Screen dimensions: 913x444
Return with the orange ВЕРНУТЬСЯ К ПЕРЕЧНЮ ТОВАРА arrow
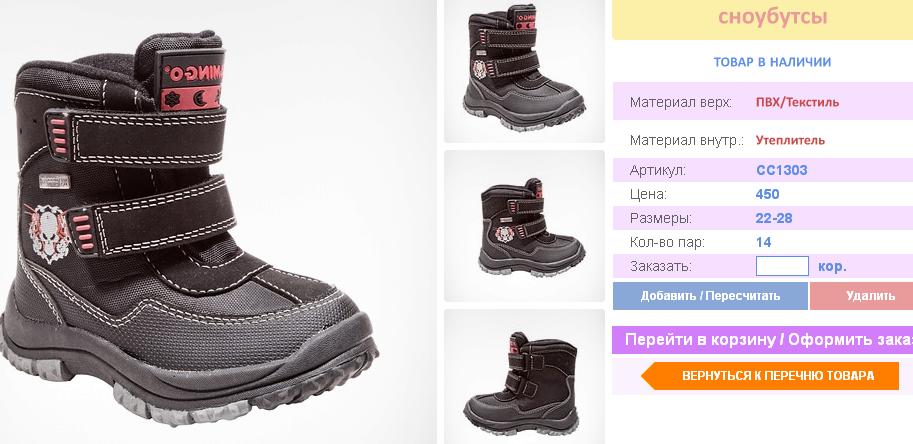770,375
